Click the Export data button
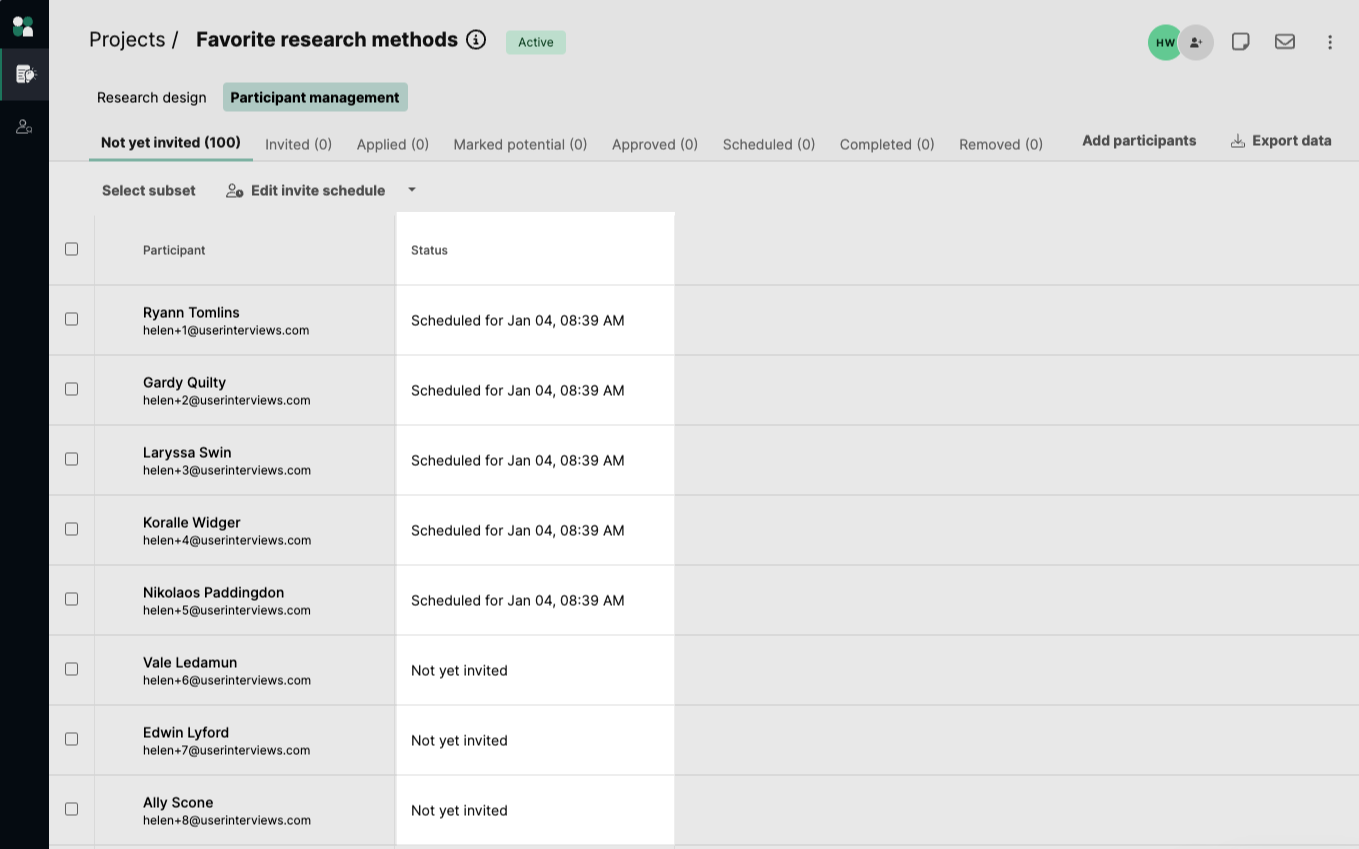Image resolution: width=1359 pixels, height=849 pixels. [1281, 141]
